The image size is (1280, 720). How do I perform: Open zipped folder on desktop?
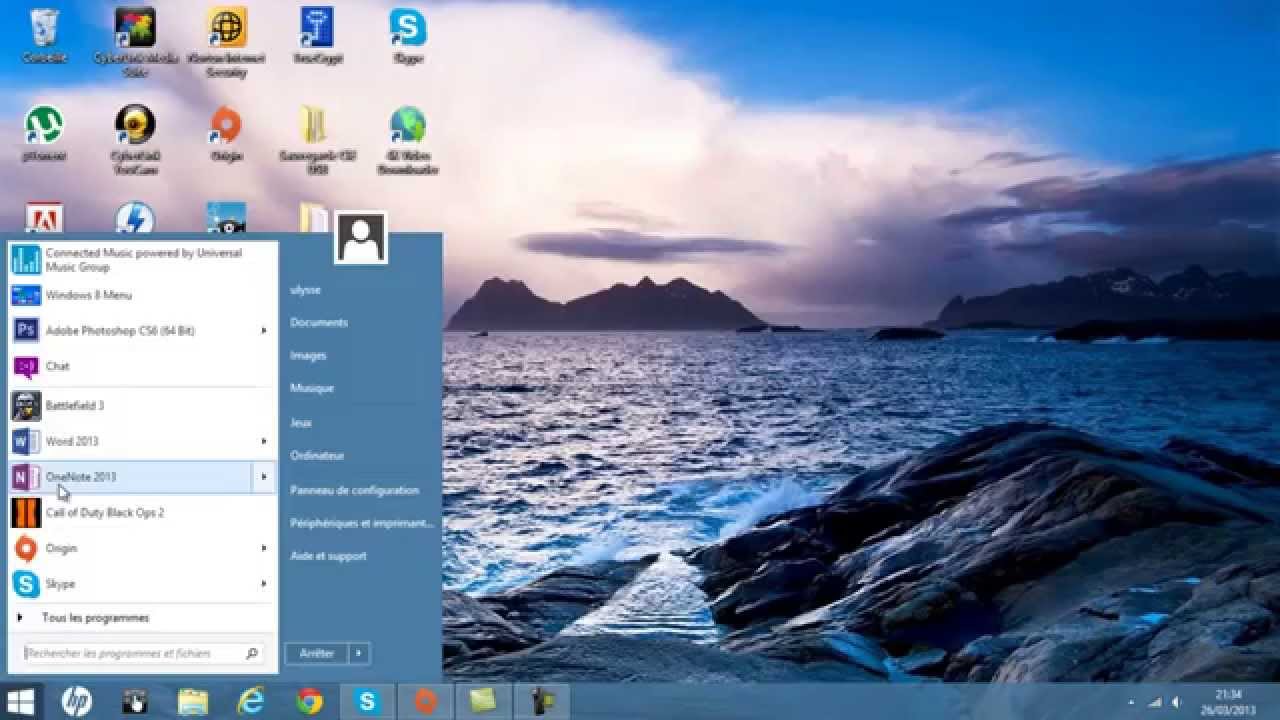(318, 138)
